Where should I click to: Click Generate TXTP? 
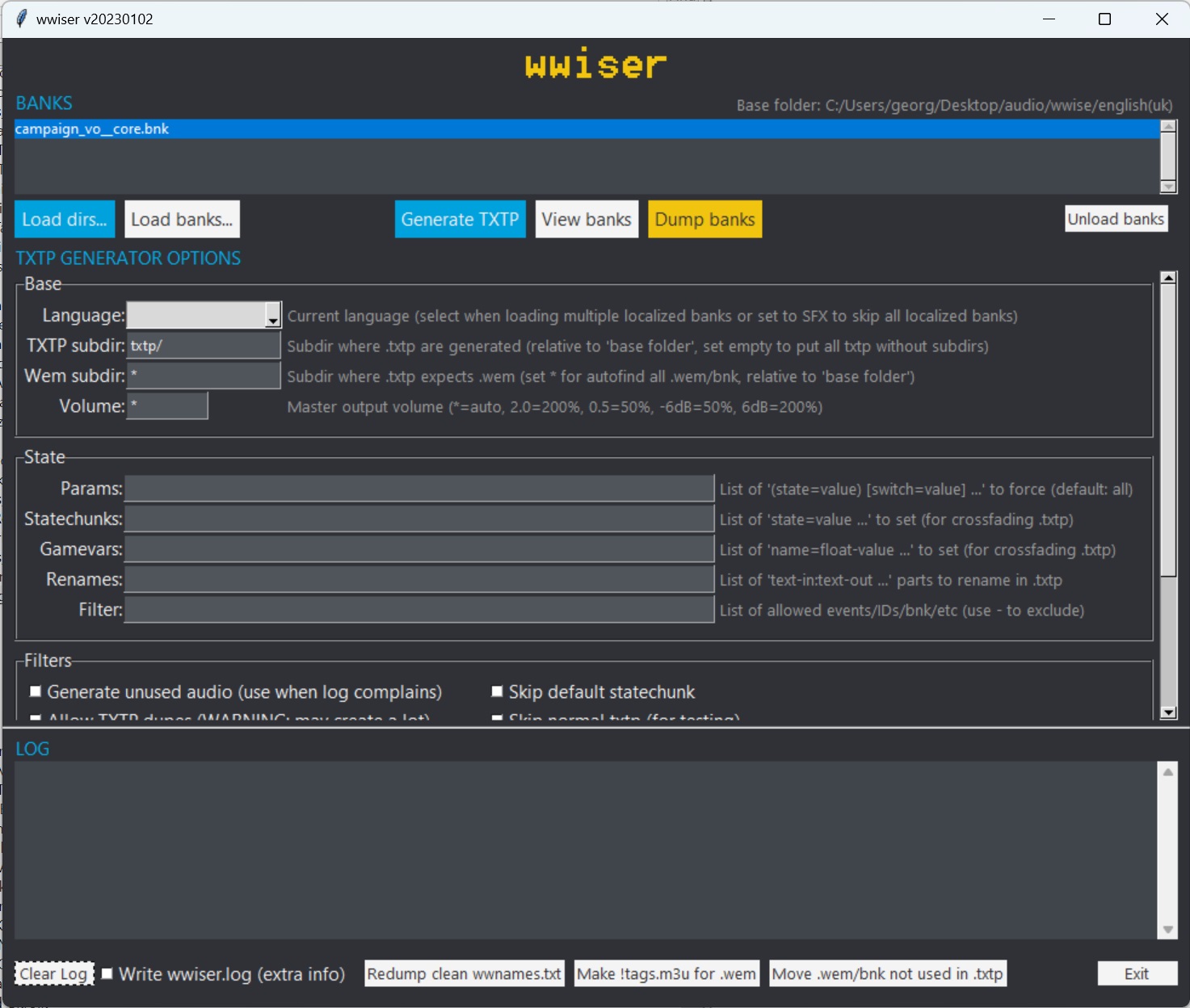click(460, 220)
